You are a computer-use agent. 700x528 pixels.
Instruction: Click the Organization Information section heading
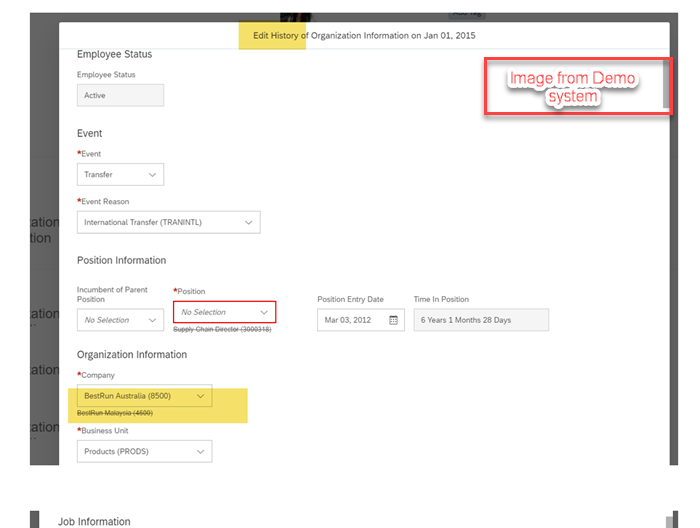coord(132,354)
